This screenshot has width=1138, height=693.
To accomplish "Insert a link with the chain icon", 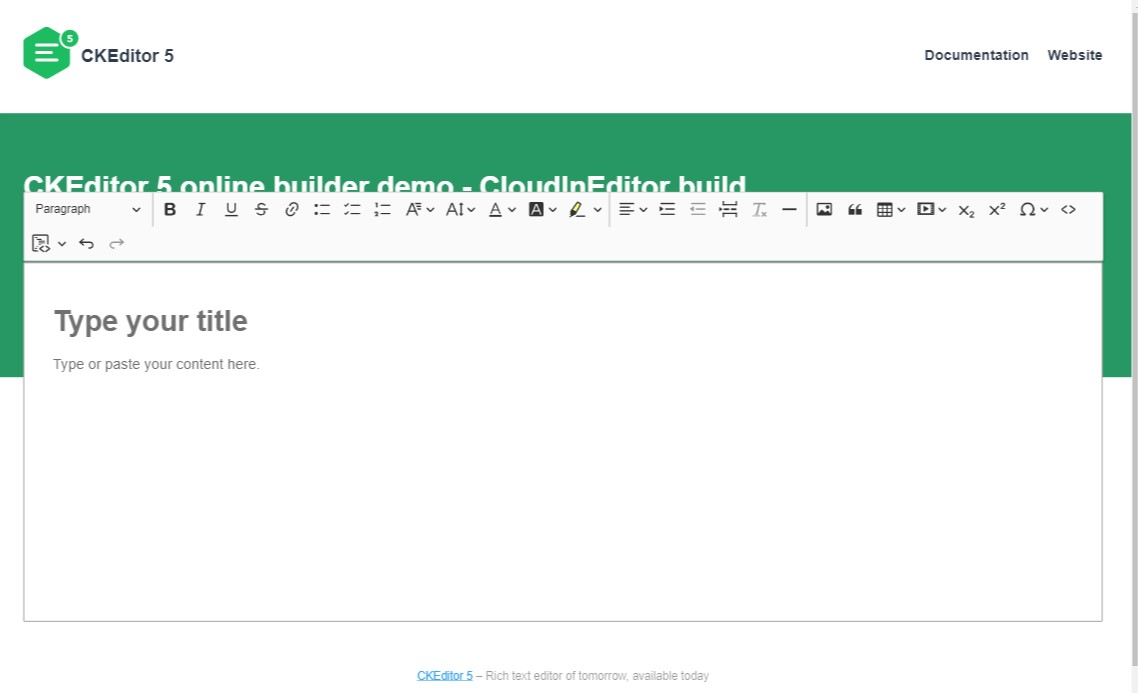I will point(292,210).
